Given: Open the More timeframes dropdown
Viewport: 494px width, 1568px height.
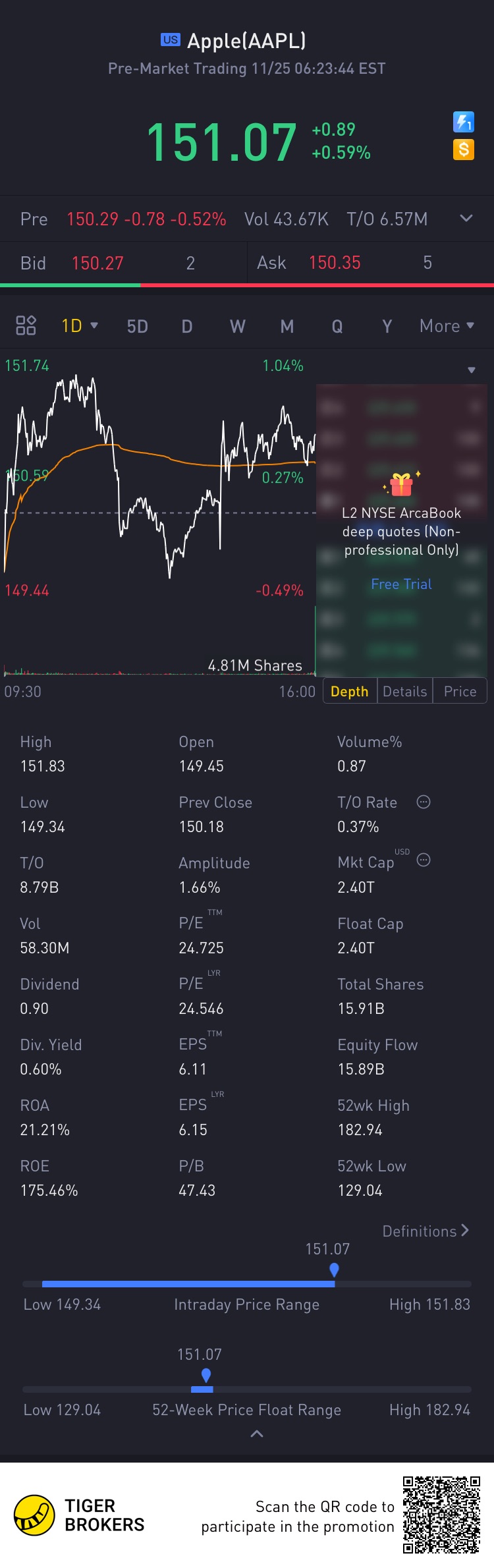Looking at the screenshot, I should (447, 326).
